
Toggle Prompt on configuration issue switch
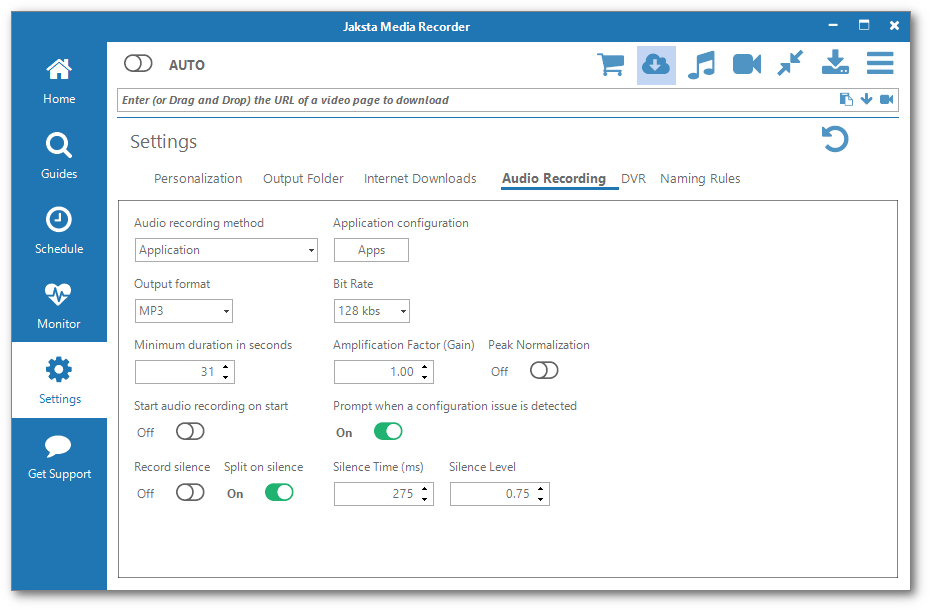(x=388, y=431)
